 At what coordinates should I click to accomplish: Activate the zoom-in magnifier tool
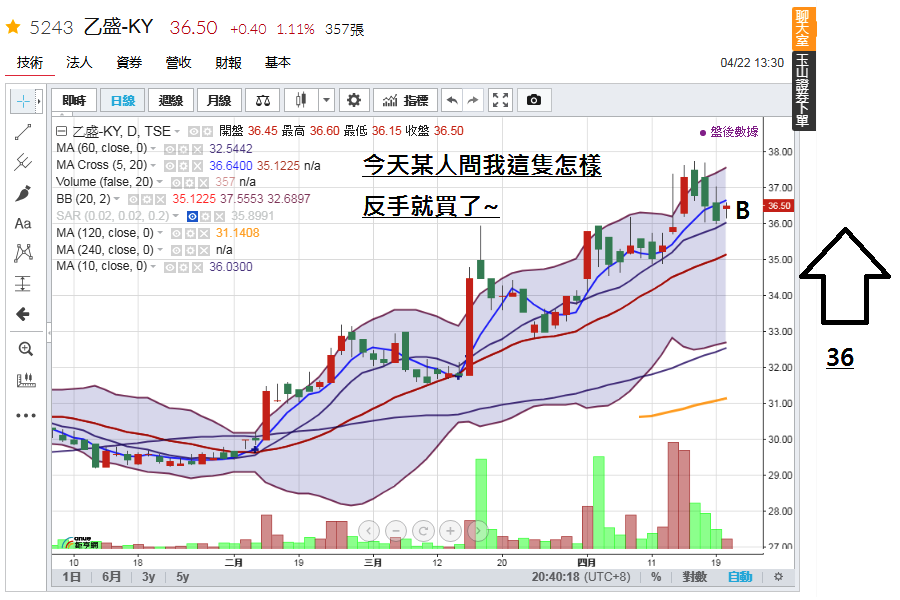pyautogui.click(x=25, y=349)
